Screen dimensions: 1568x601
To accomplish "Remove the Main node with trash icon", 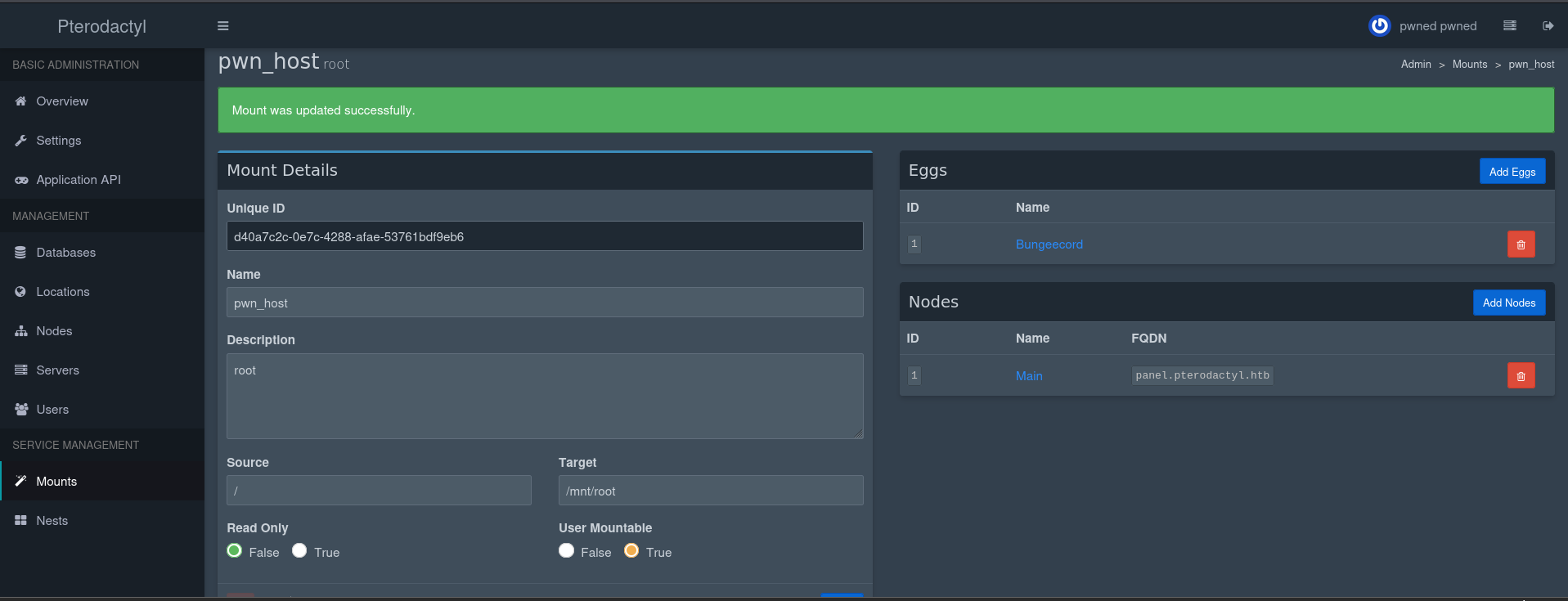I will pyautogui.click(x=1521, y=376).
